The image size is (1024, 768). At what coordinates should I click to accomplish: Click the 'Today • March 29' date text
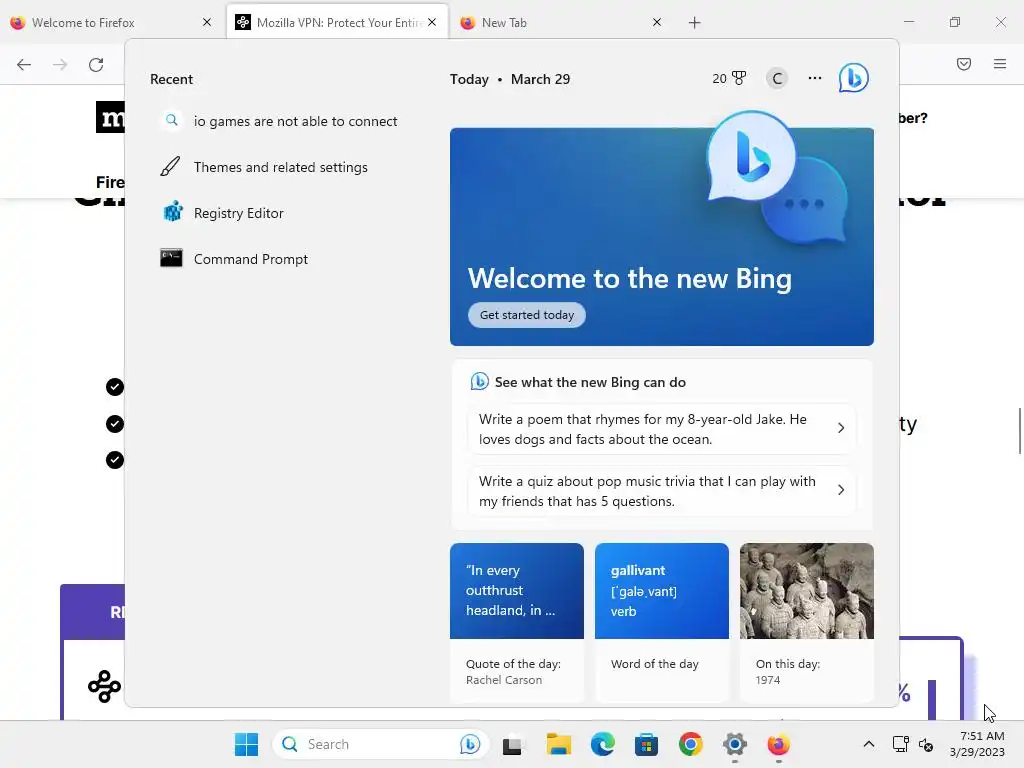tap(509, 79)
